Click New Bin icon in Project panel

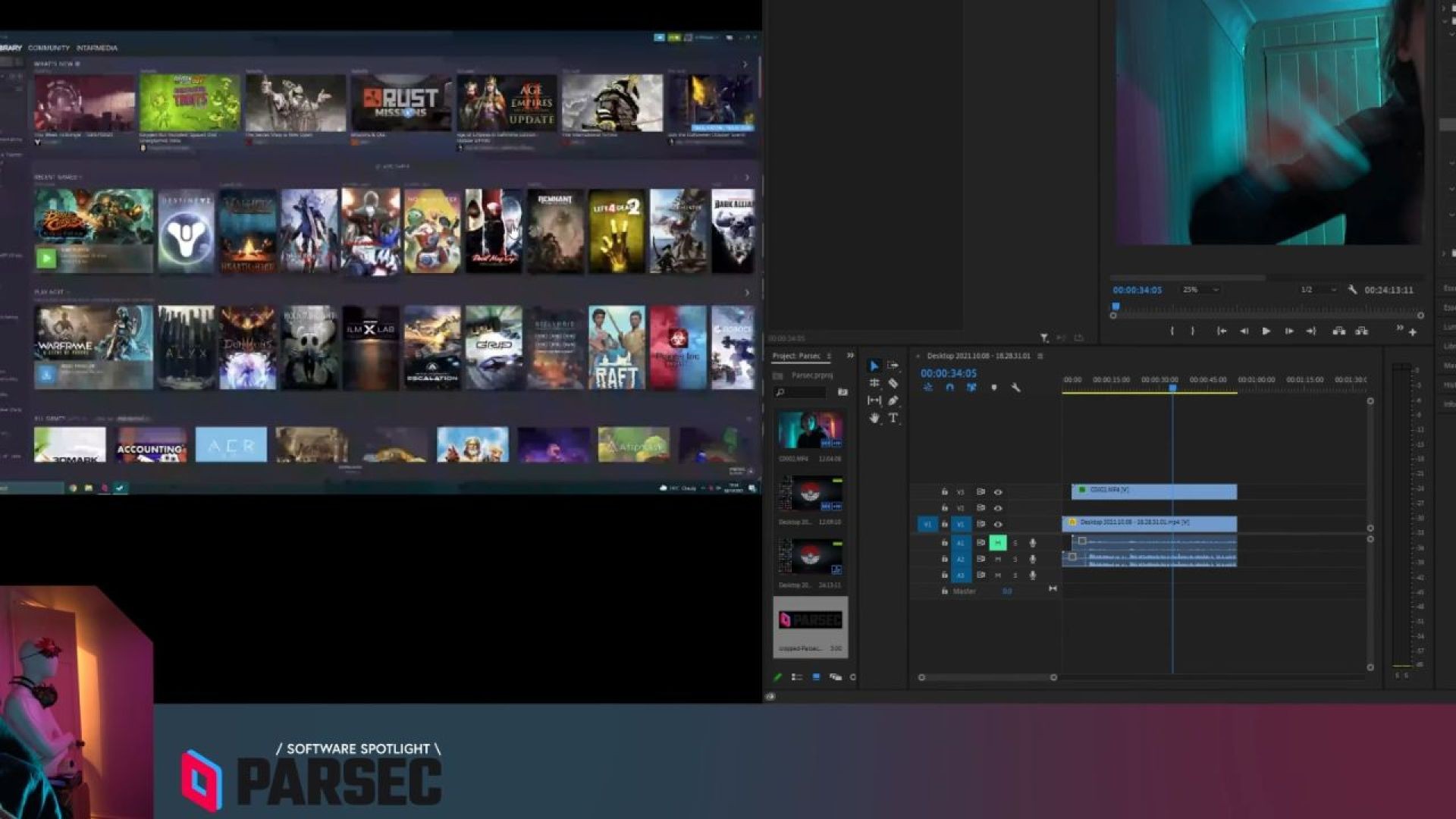843,392
